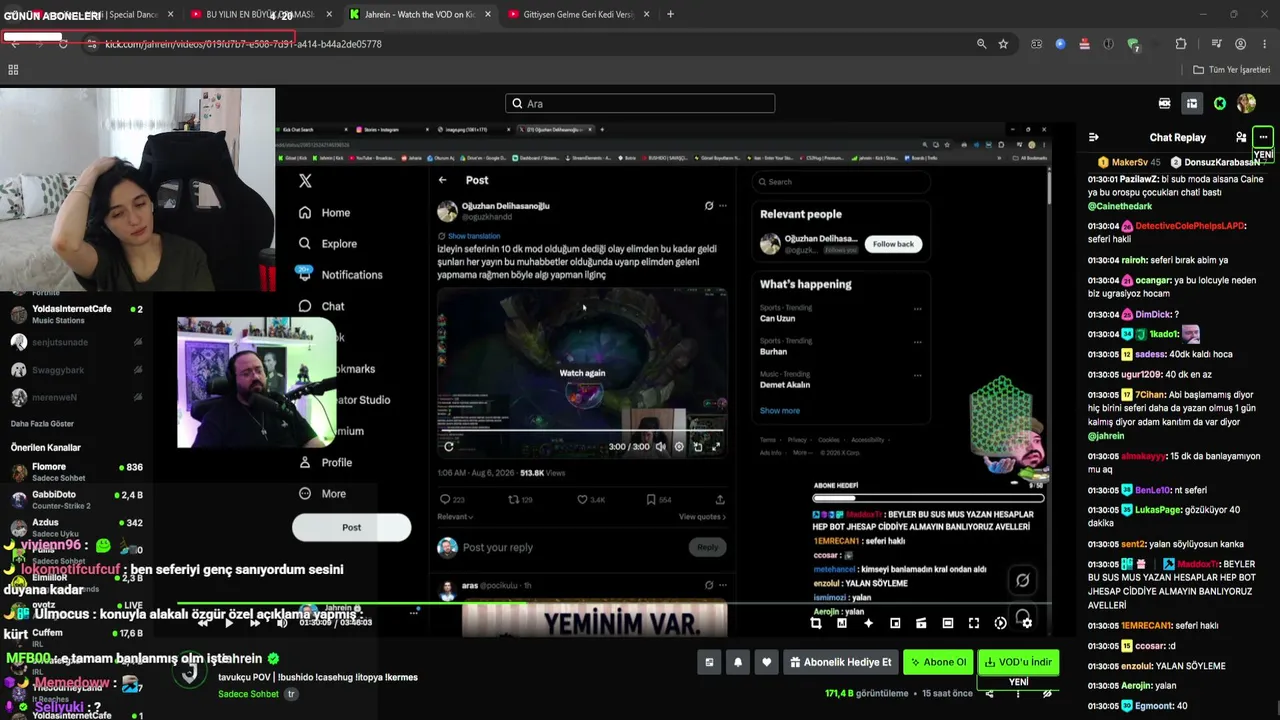
Task: Open the YoldasInternetCafe channel in sidebar
Action: coord(76,314)
